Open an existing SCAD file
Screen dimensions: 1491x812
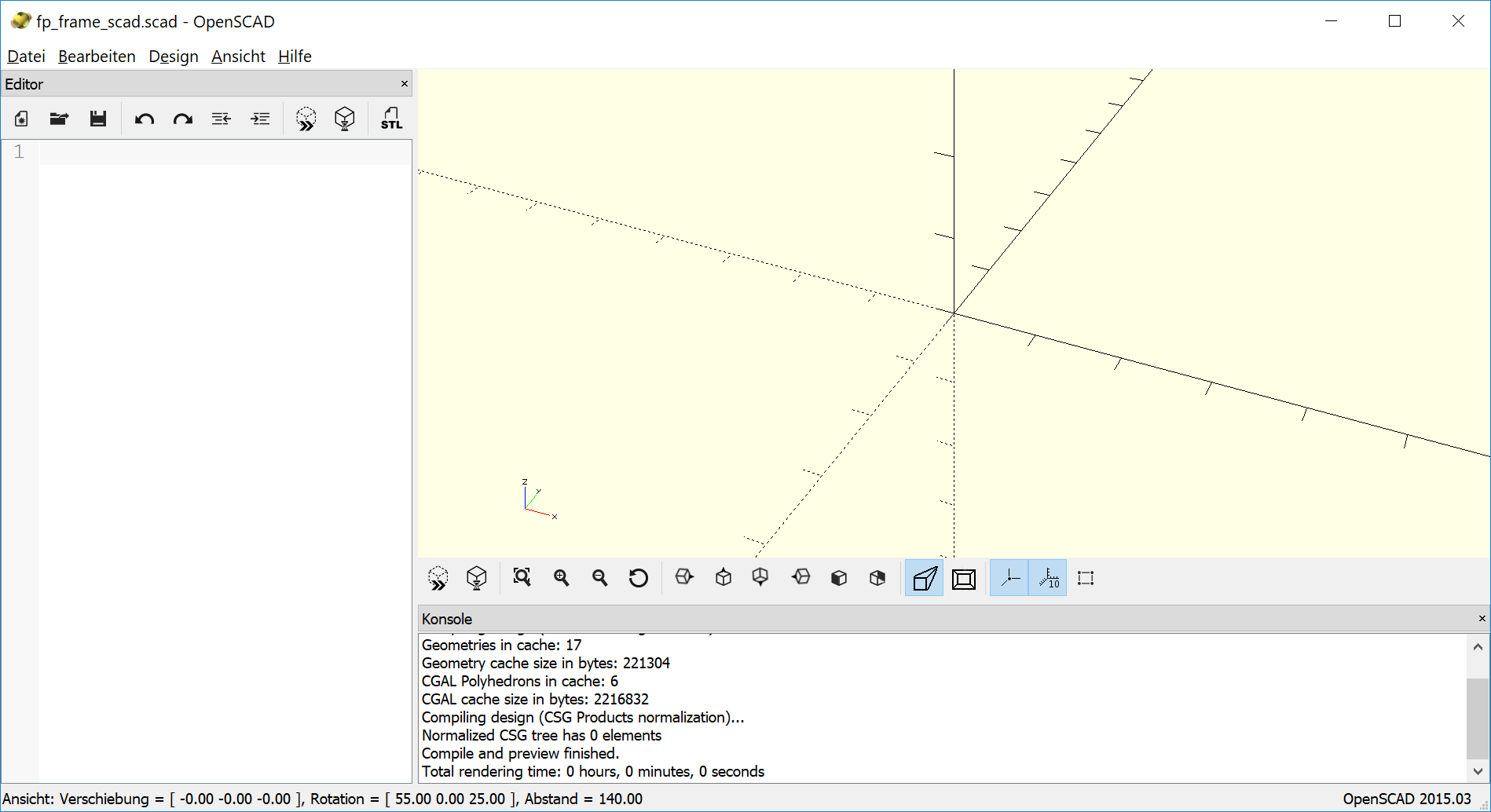tap(59, 119)
